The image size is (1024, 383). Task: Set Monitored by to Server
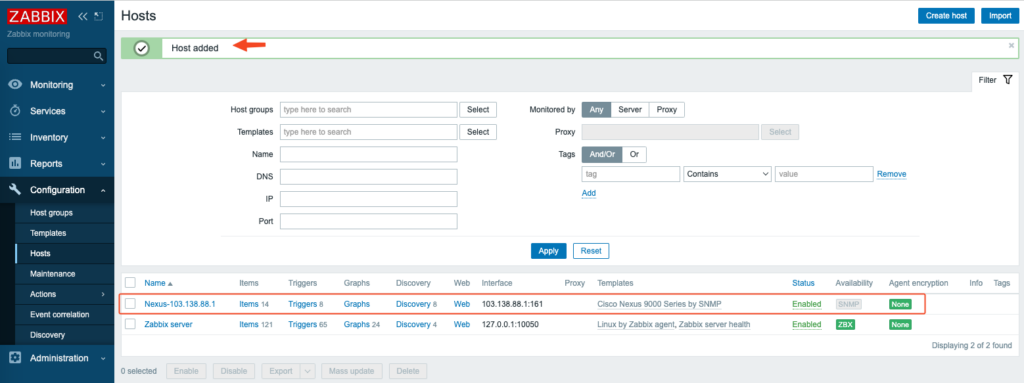(x=630, y=110)
